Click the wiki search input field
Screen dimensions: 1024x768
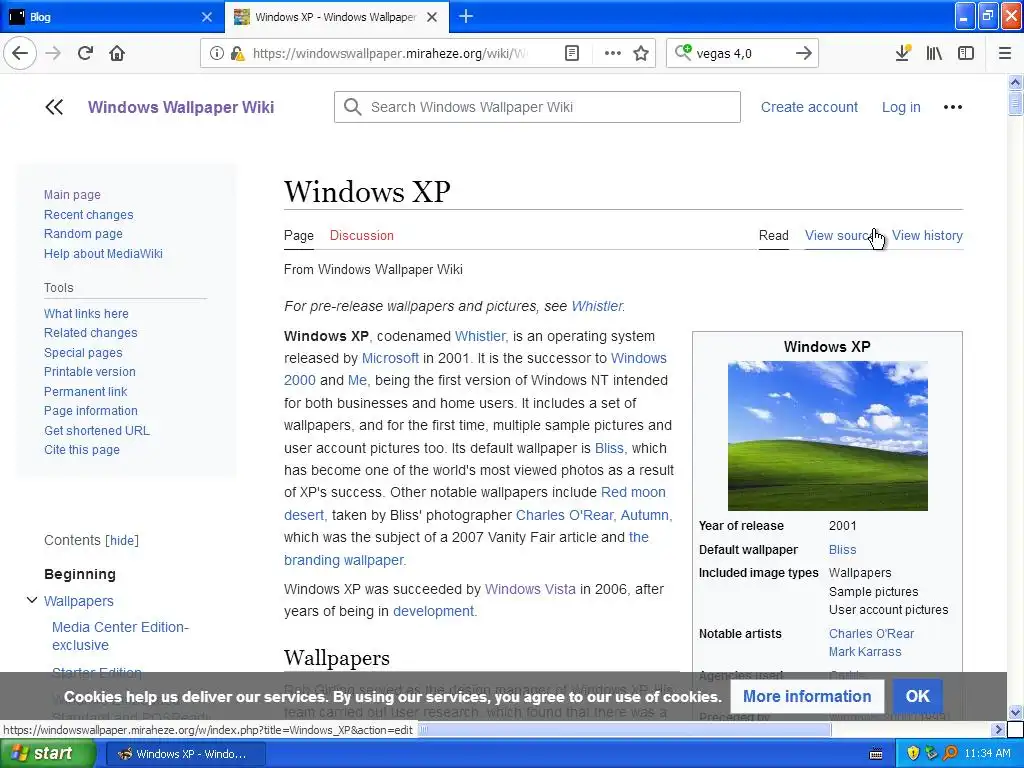point(537,107)
